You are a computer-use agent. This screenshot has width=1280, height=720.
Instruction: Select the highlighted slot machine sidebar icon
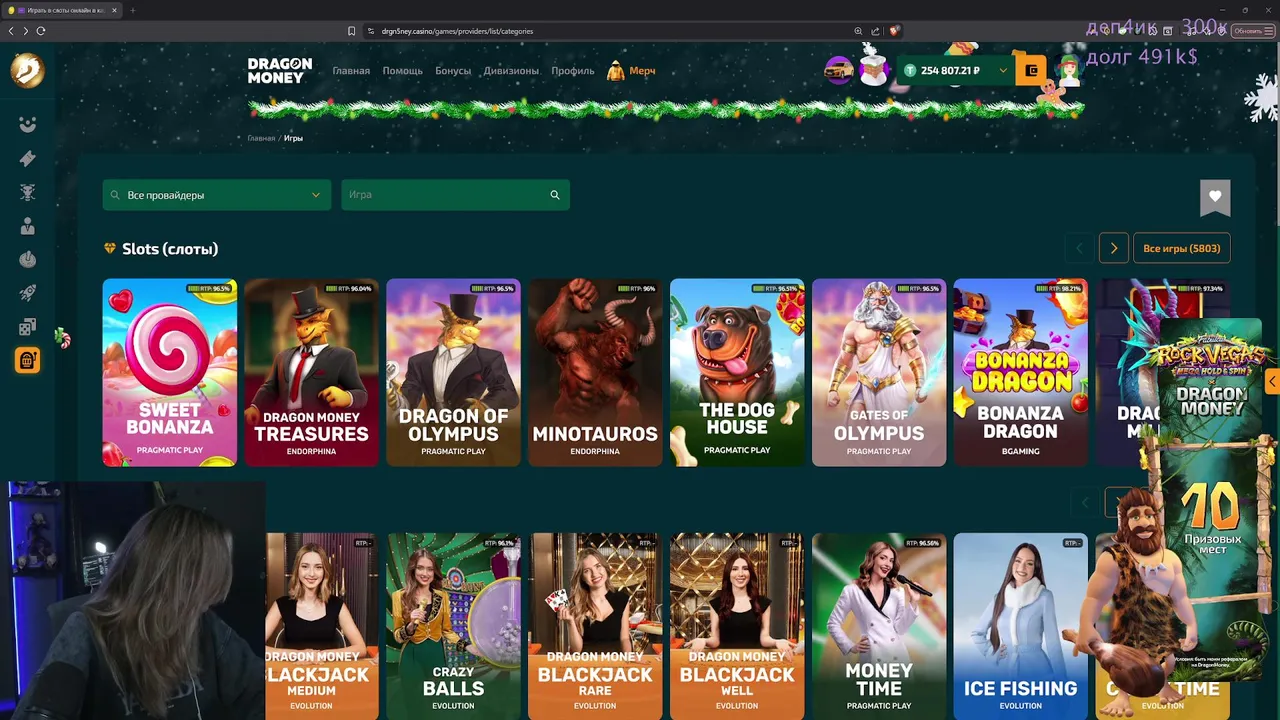tap(27, 360)
